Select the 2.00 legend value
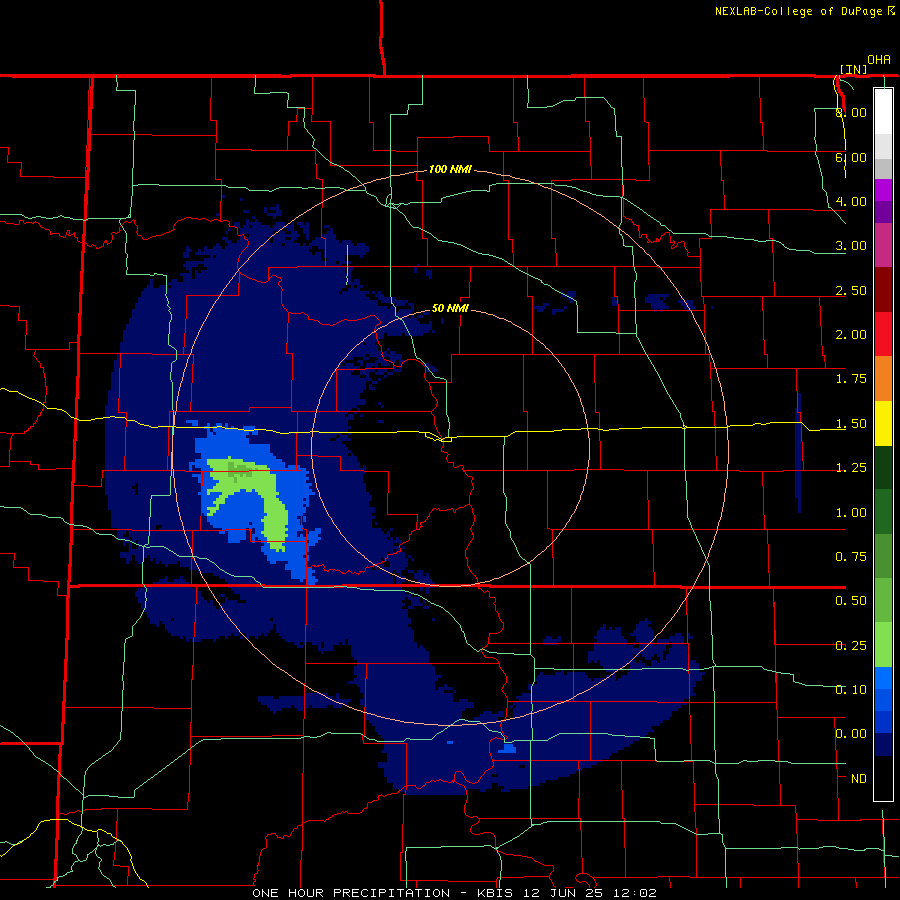Viewport: 900px width, 900px height. (x=851, y=335)
